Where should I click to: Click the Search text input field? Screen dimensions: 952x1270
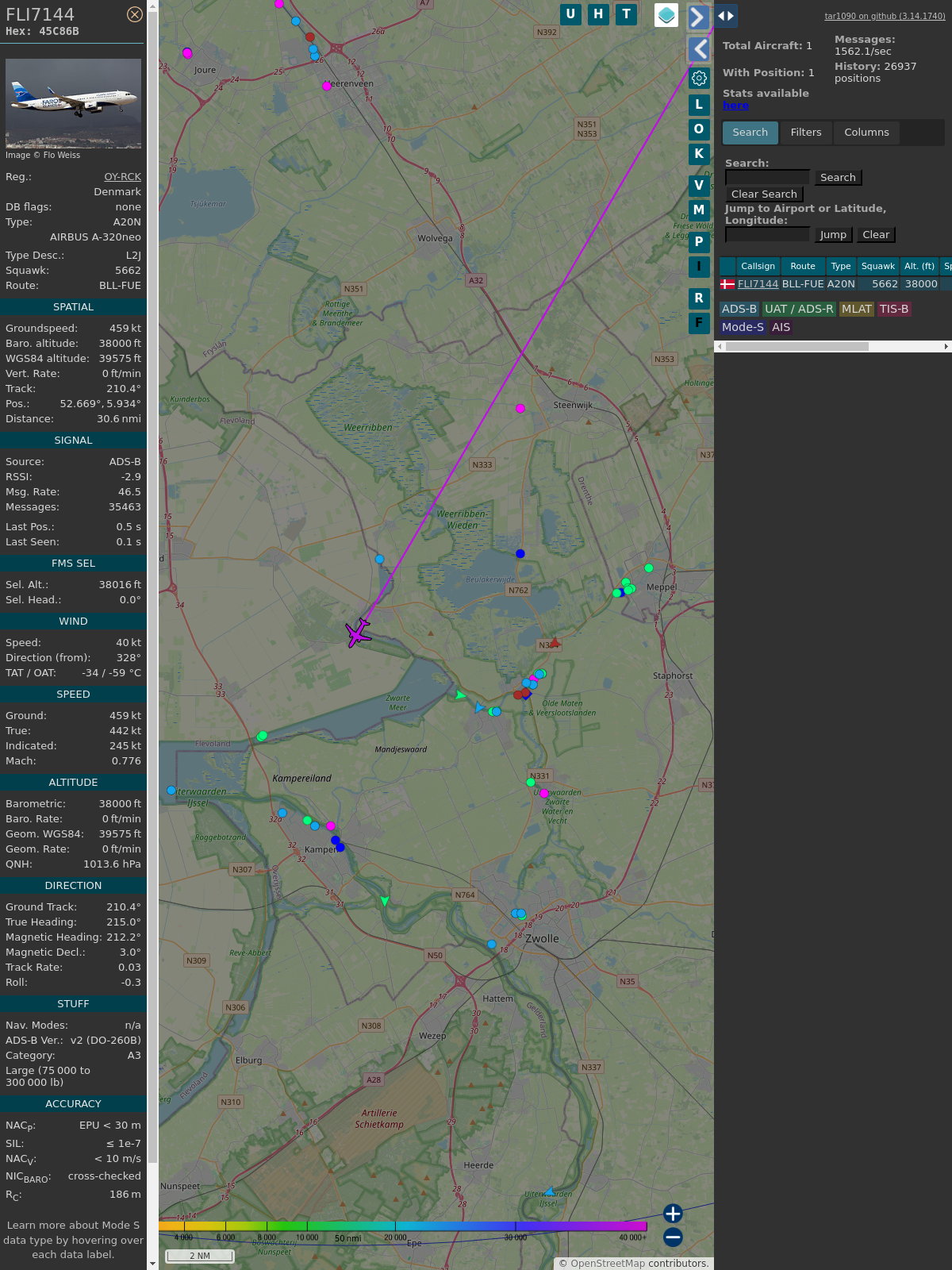point(767,177)
